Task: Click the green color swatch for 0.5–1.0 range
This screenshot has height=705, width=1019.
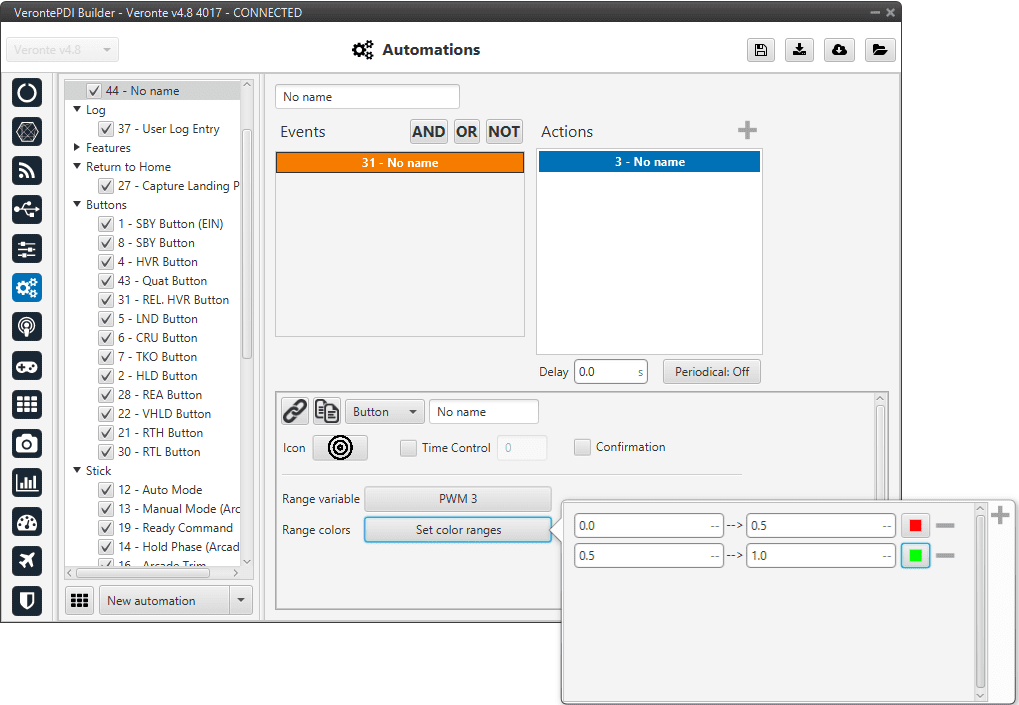Action: (x=915, y=555)
